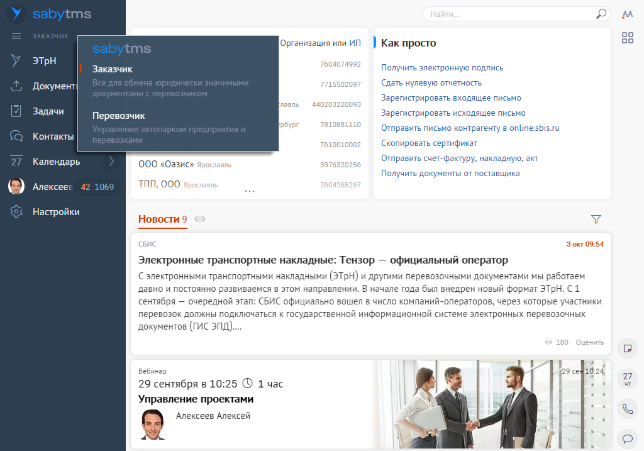
Task: Click the Оценить link on news post
Action: pyautogui.click(x=589, y=342)
